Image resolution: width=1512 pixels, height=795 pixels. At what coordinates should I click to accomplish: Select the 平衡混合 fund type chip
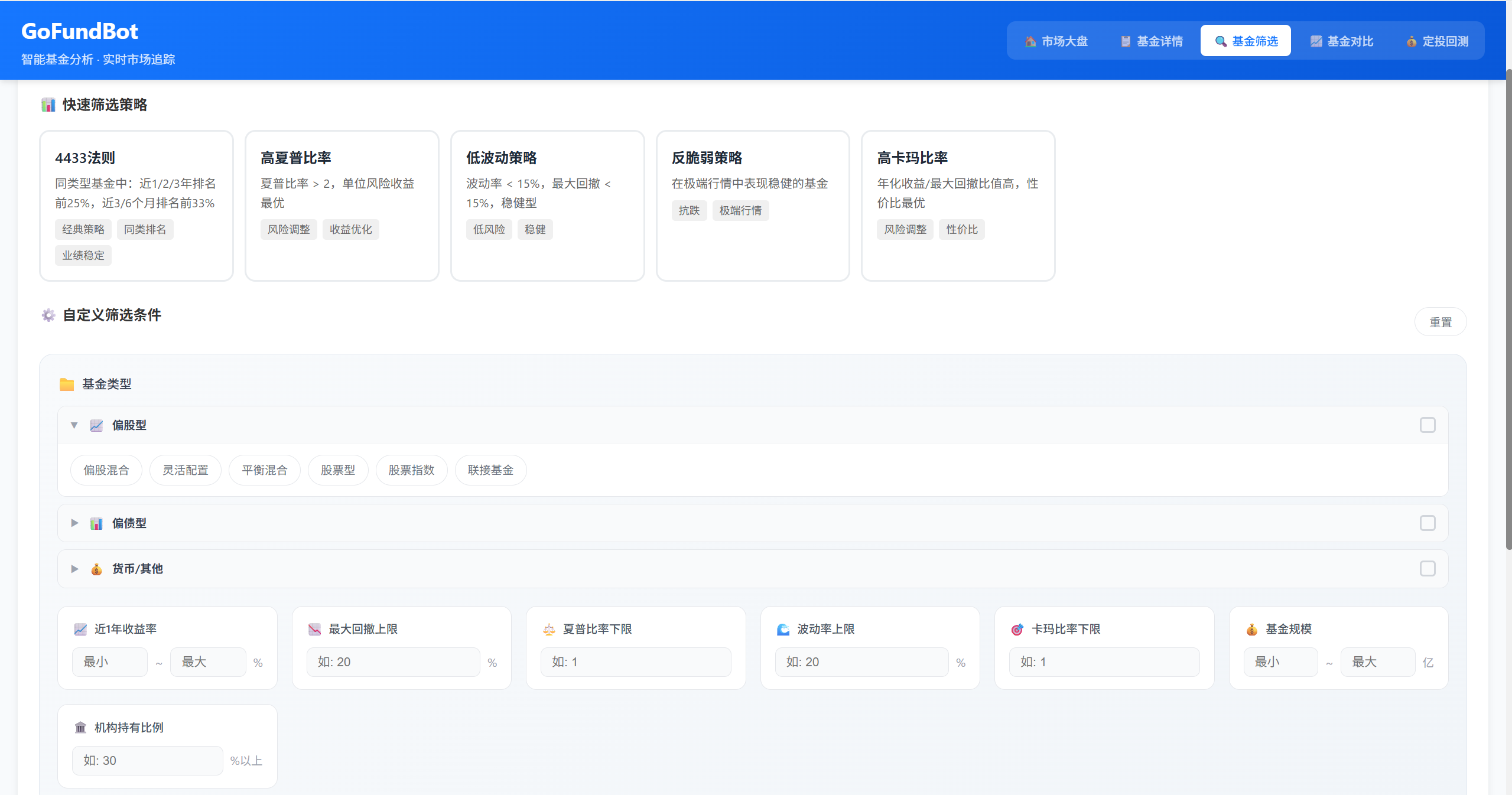(x=265, y=470)
